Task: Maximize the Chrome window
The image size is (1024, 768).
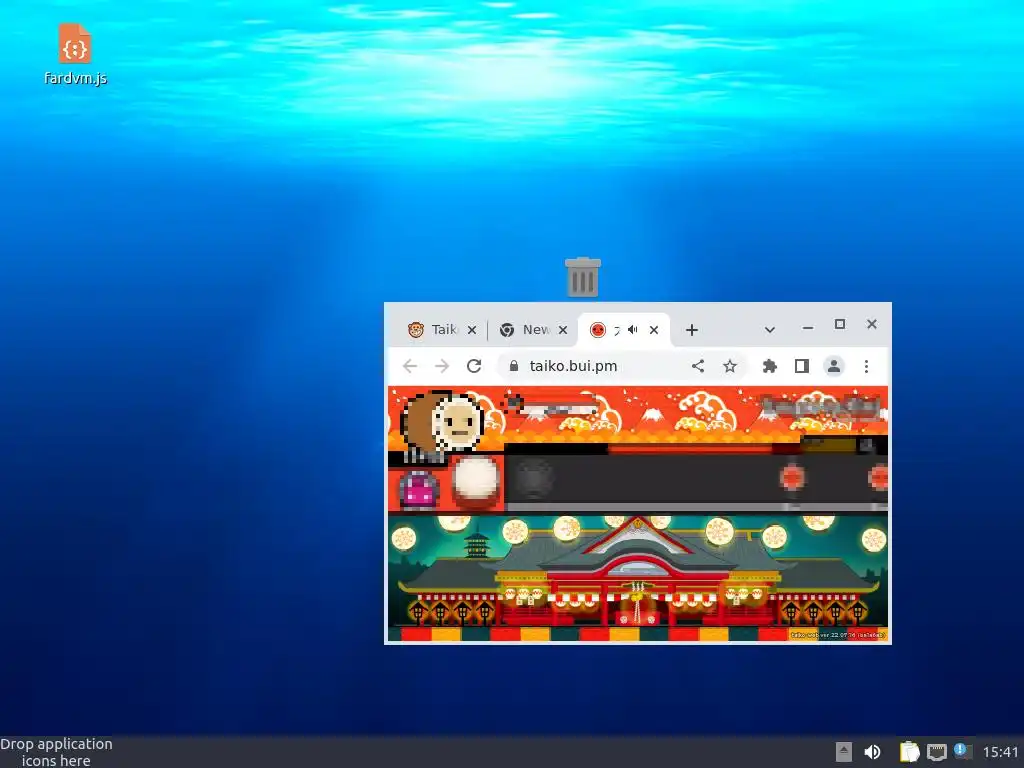Action: tap(840, 325)
